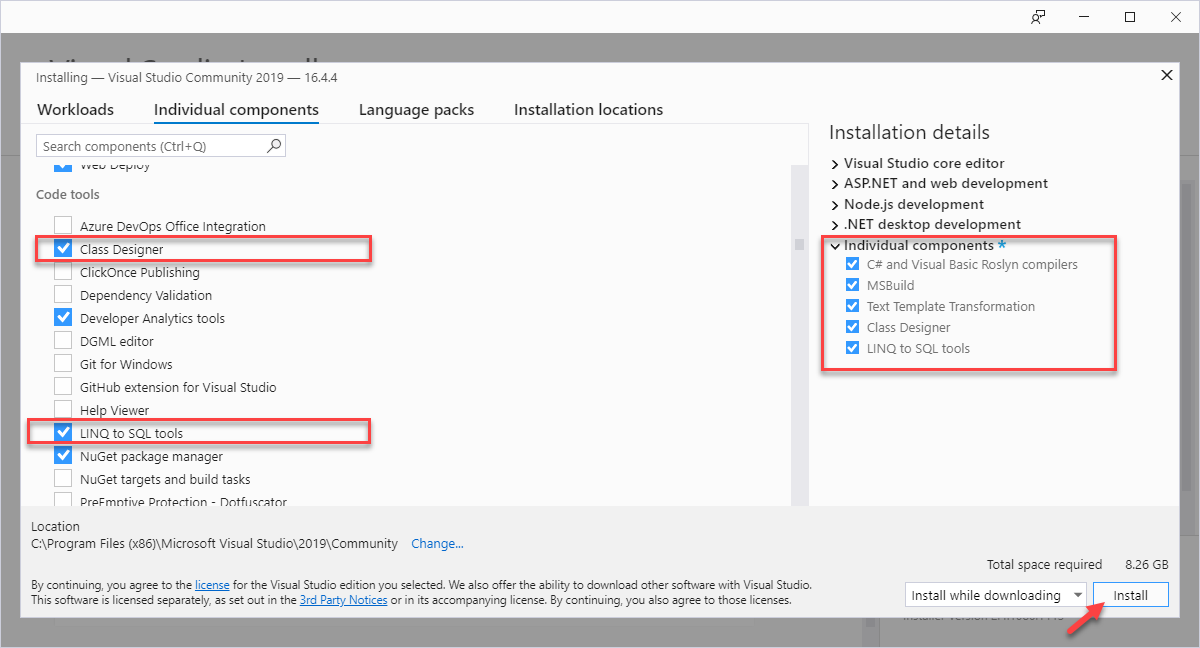Expand the .NET desktop development section
The height and width of the screenshot is (648, 1200).
coord(836,225)
